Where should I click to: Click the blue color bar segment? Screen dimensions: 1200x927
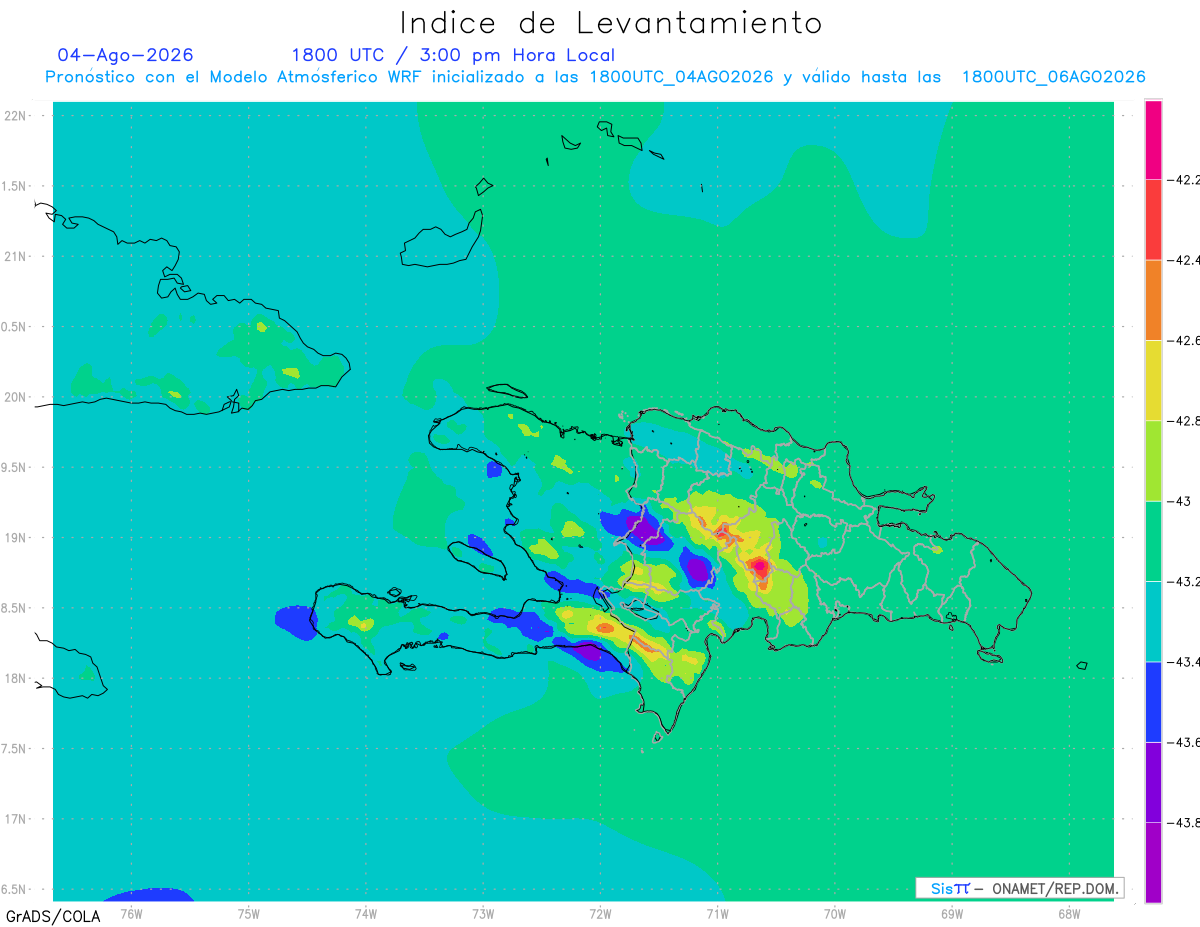click(x=1153, y=702)
